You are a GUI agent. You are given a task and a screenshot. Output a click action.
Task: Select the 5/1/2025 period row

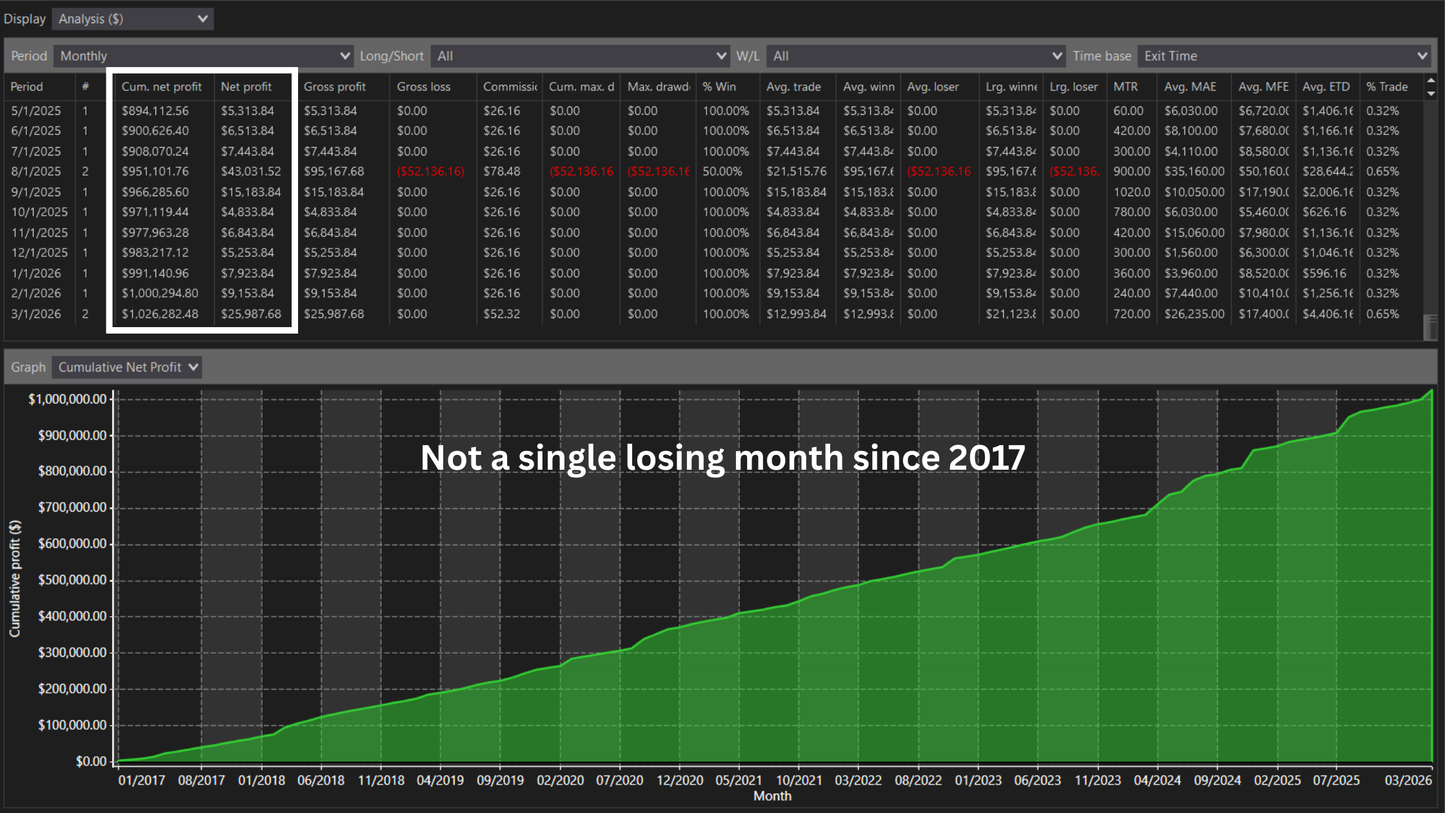(714, 111)
